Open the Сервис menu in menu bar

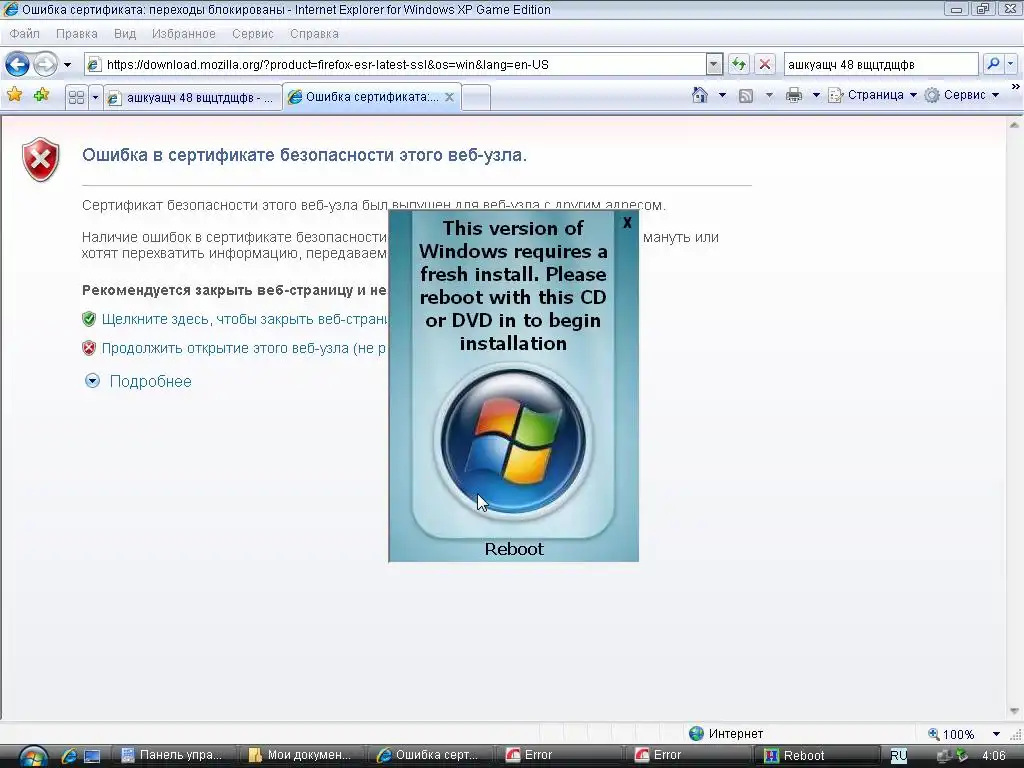(x=253, y=33)
